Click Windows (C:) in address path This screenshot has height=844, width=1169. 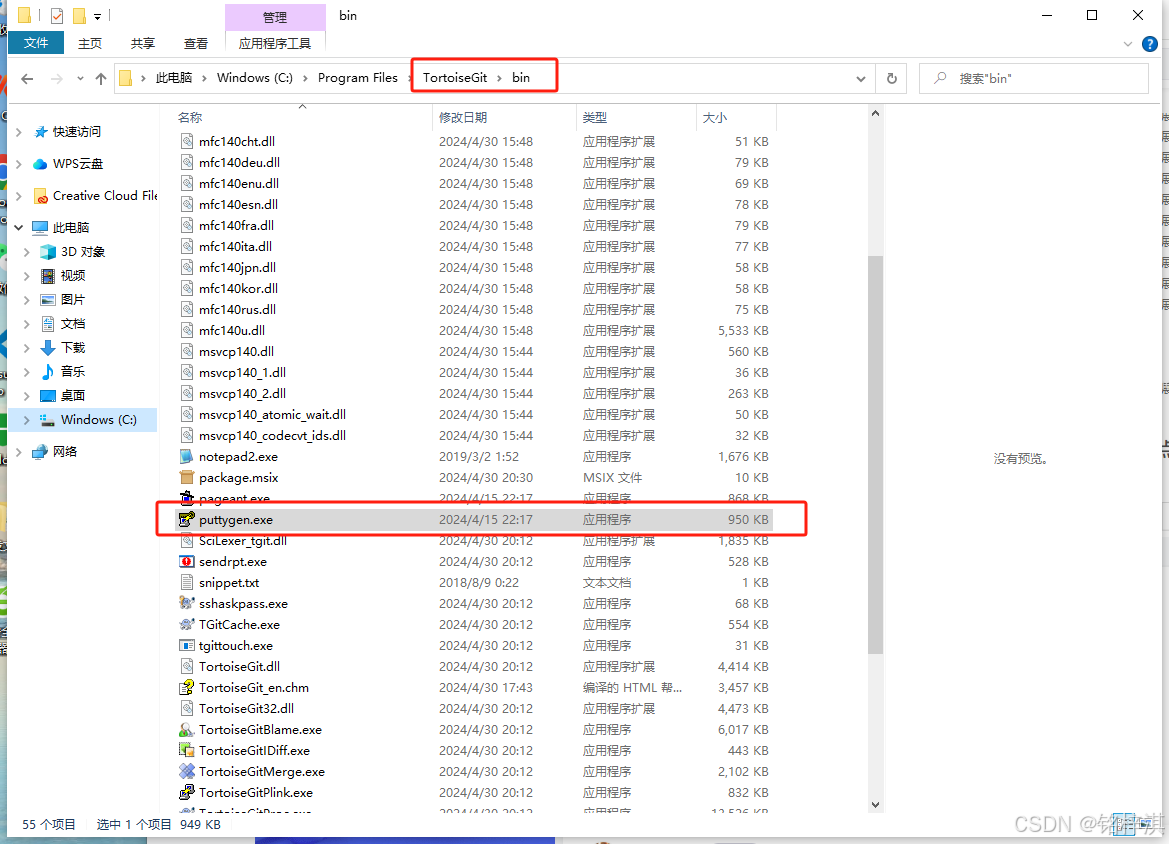click(x=254, y=78)
